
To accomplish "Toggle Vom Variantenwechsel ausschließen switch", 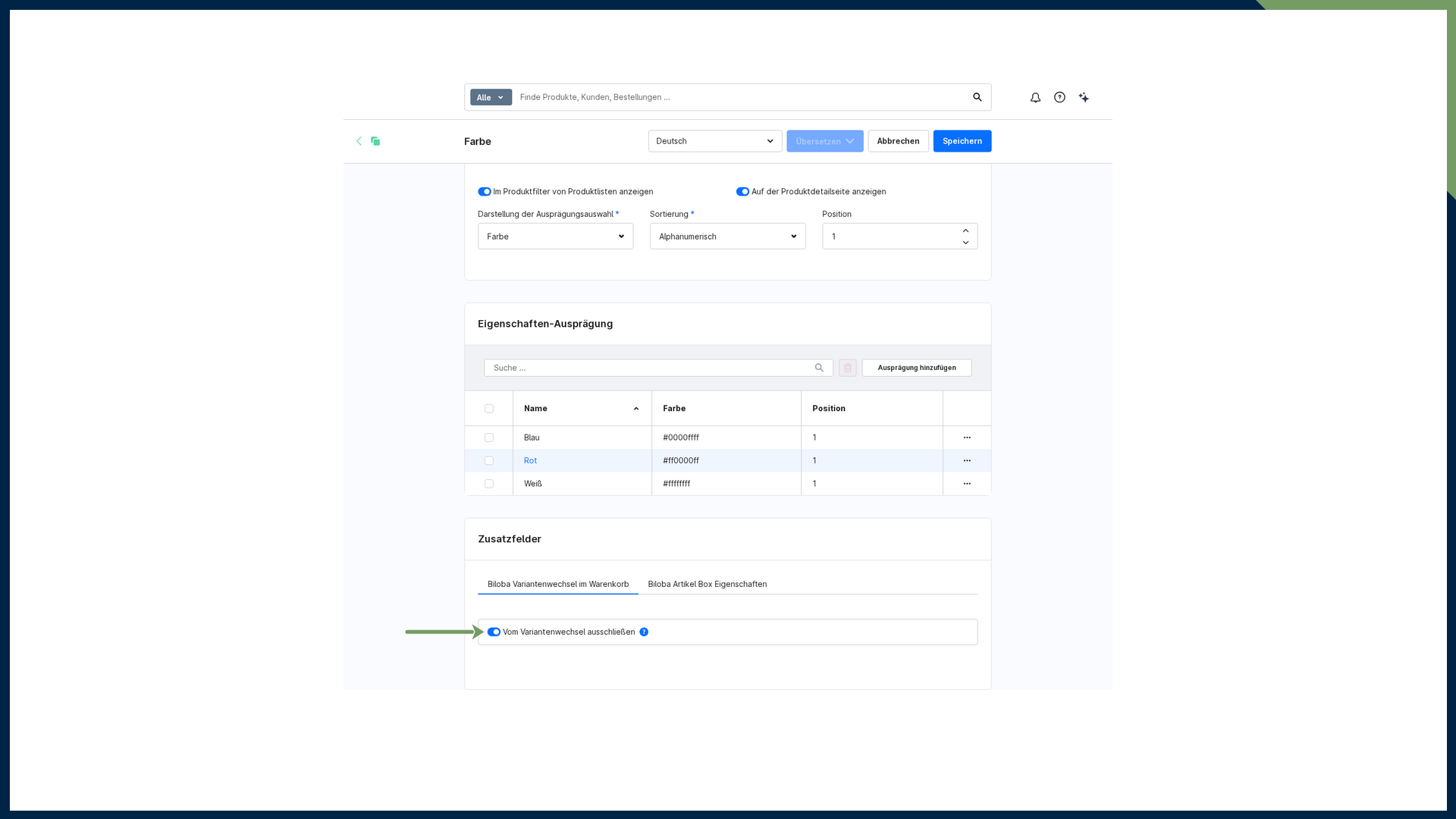I will (x=494, y=632).
